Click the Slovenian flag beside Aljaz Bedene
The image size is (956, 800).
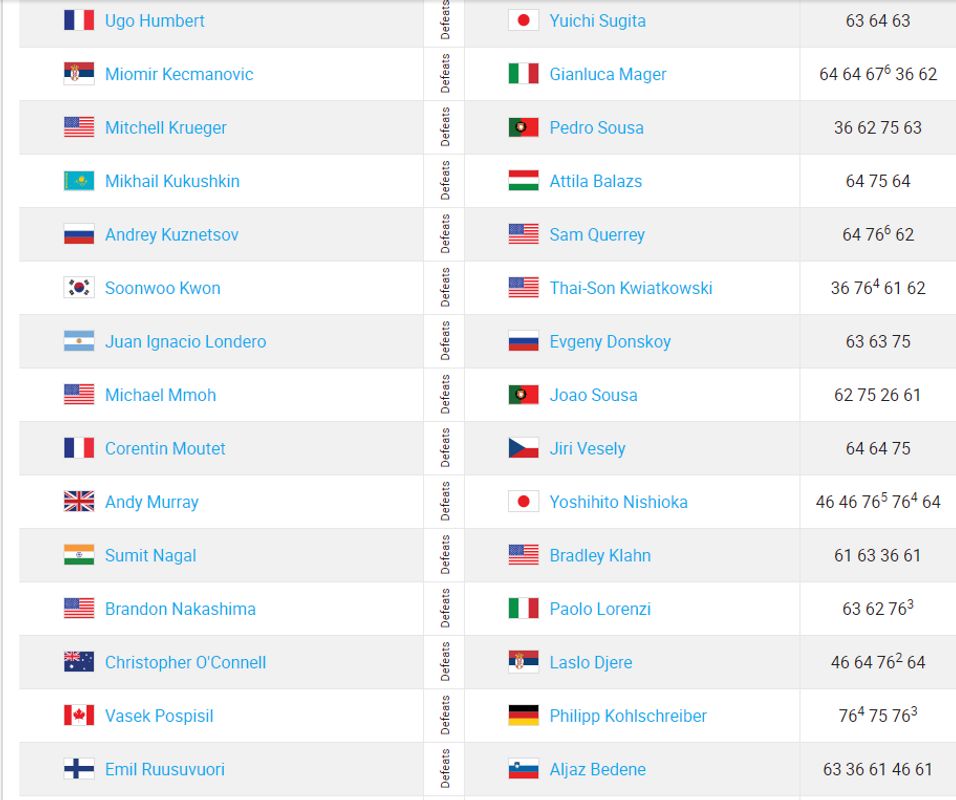coord(524,769)
